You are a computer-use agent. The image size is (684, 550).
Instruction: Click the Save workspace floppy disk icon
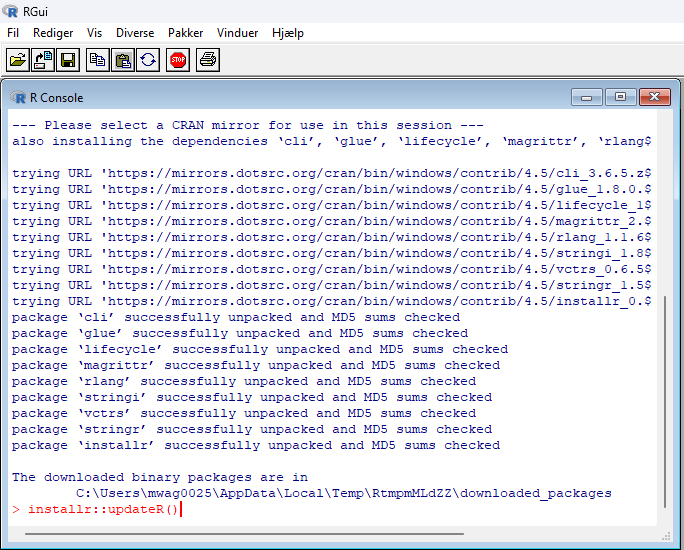[68, 60]
